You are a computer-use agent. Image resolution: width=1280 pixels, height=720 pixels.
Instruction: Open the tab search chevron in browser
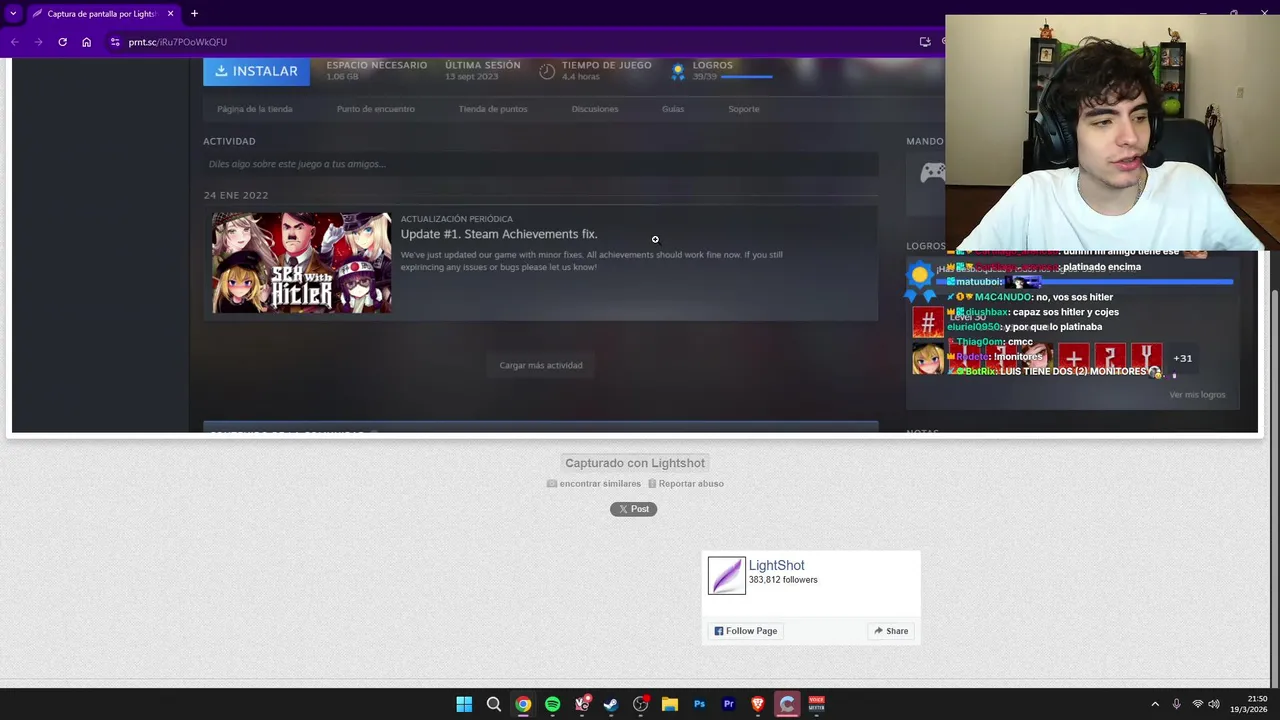(13, 14)
